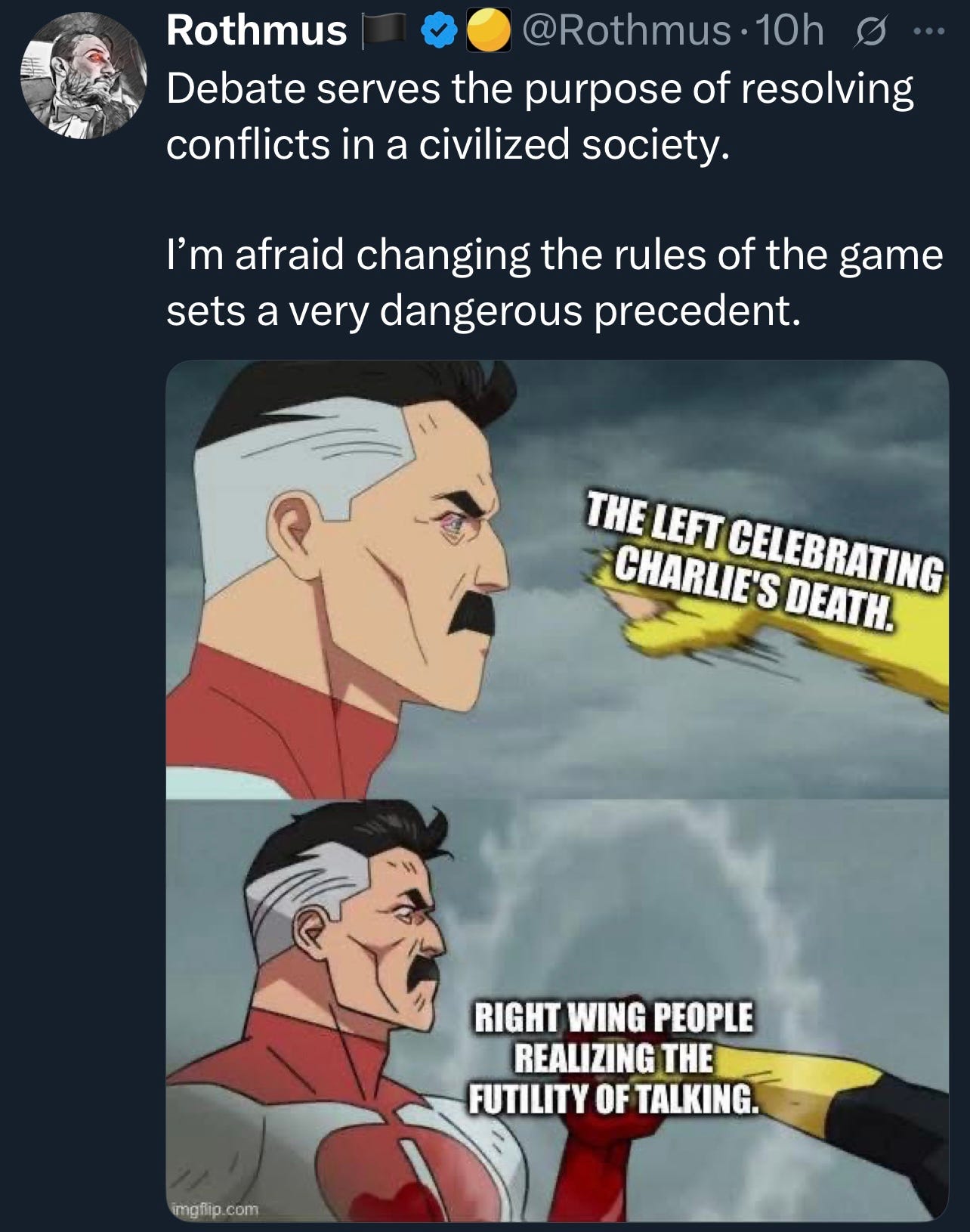This screenshot has width=970, height=1232.
Task: Click 'Right Wing People Realizing' caption
Action: coord(612,1057)
